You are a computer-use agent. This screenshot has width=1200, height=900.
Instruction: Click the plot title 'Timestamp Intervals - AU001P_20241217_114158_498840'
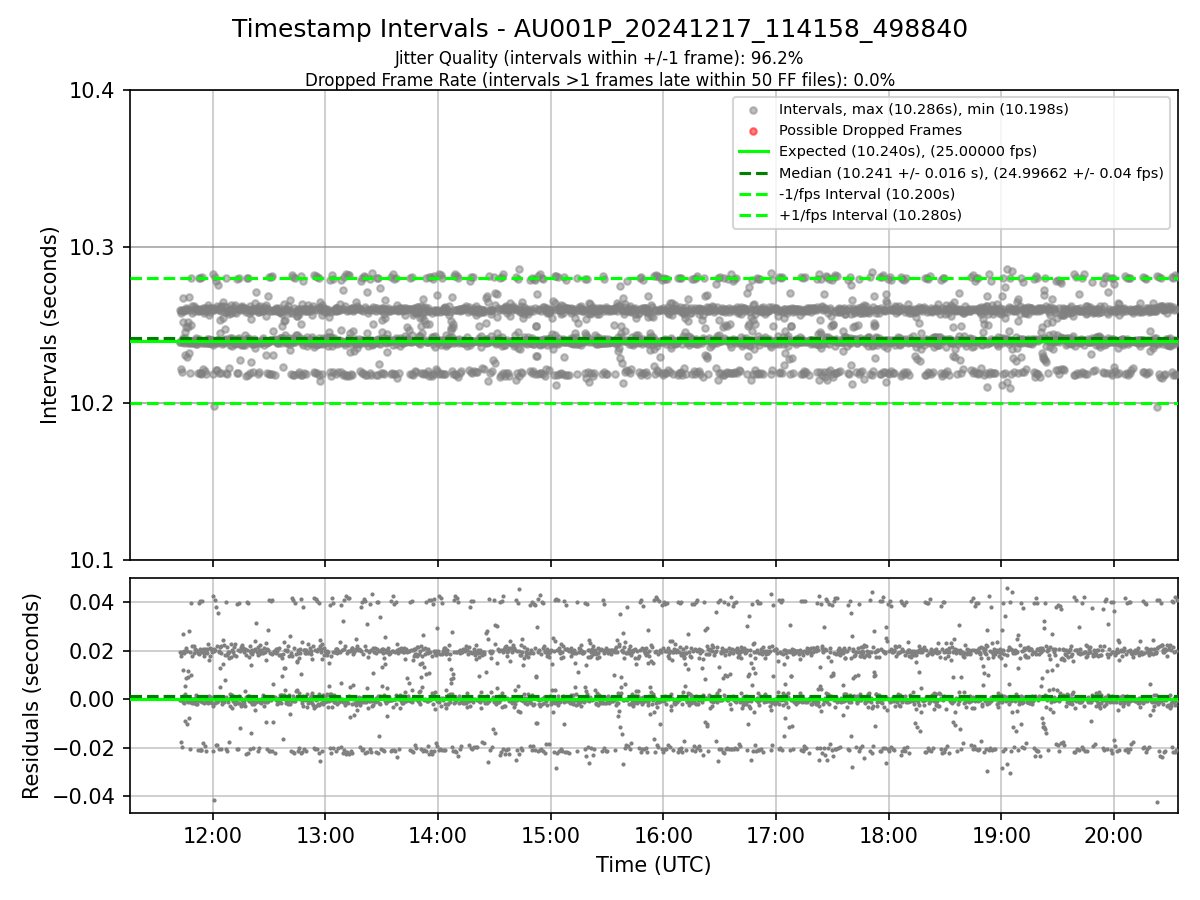[600, 29]
